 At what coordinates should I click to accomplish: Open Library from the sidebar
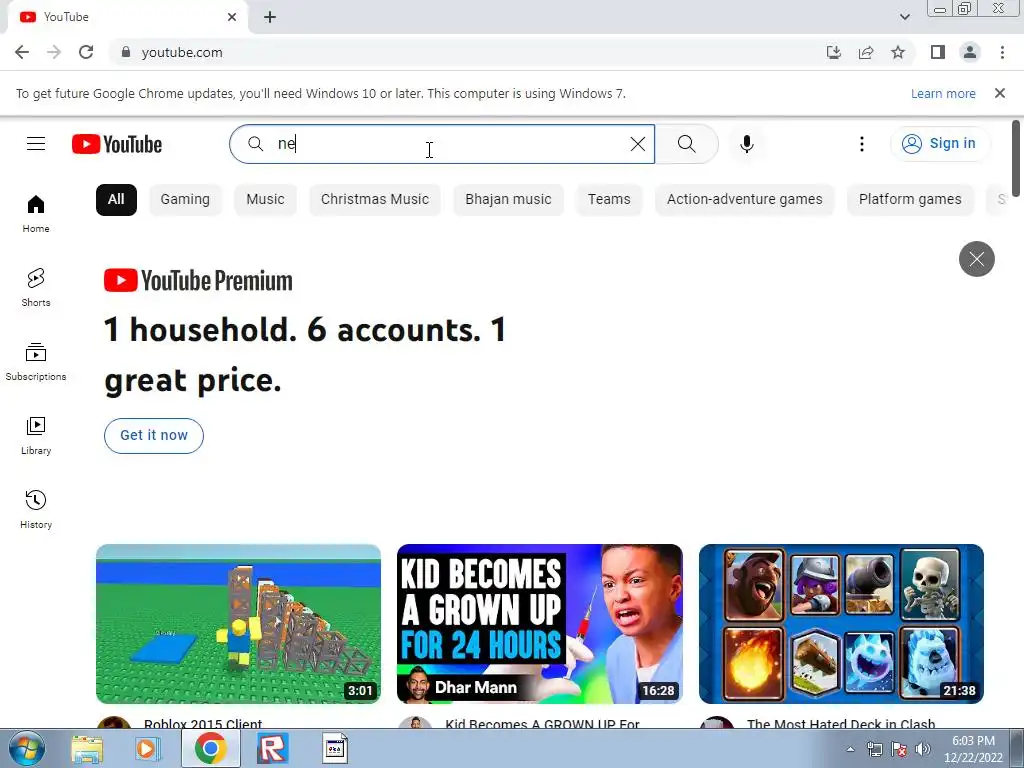pos(36,436)
